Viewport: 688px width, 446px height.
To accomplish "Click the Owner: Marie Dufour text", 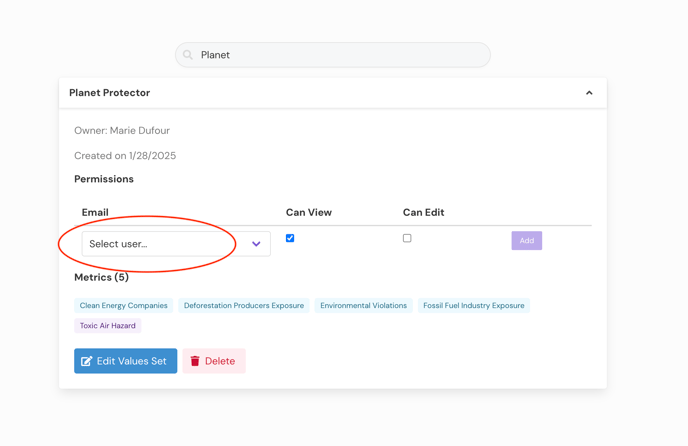I will tap(122, 130).
